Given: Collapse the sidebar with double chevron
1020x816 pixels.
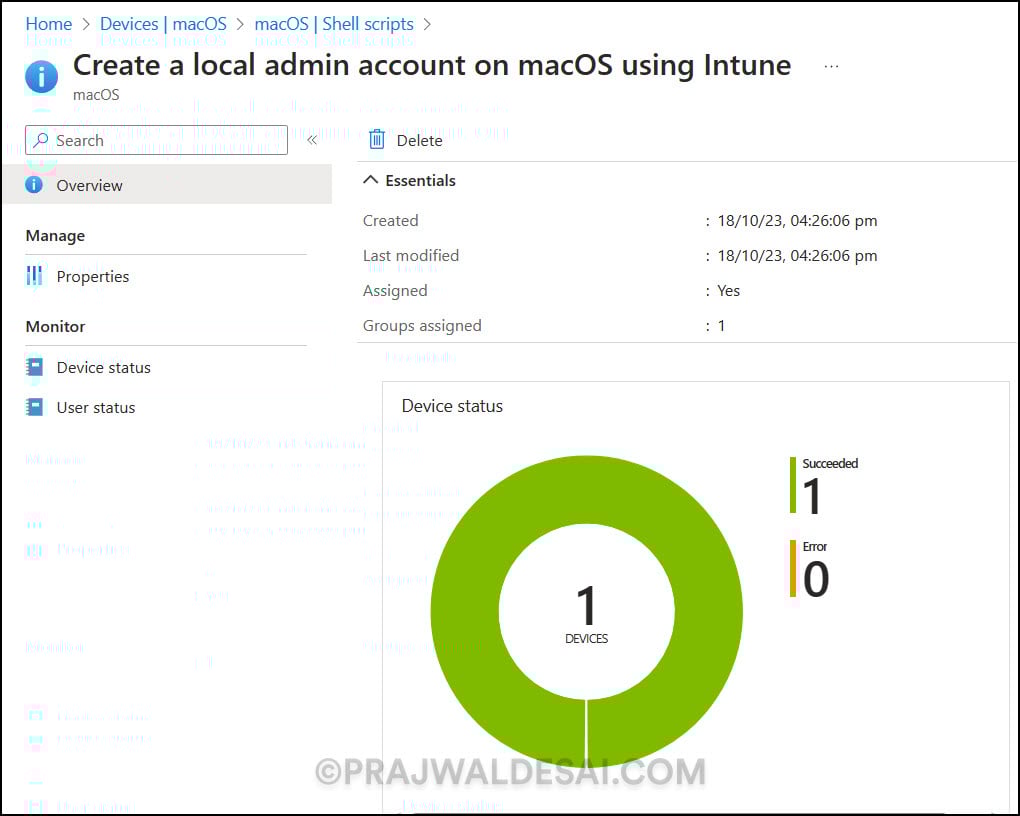Looking at the screenshot, I should (312, 140).
